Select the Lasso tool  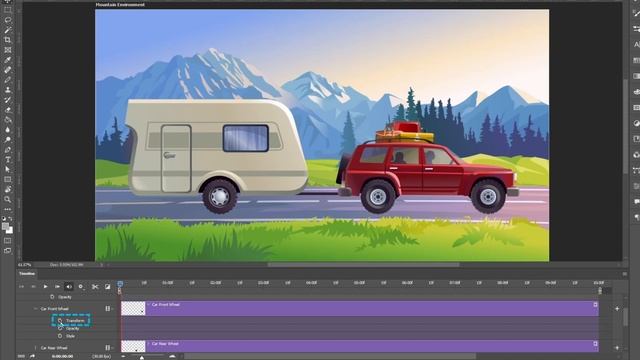coord(7,20)
